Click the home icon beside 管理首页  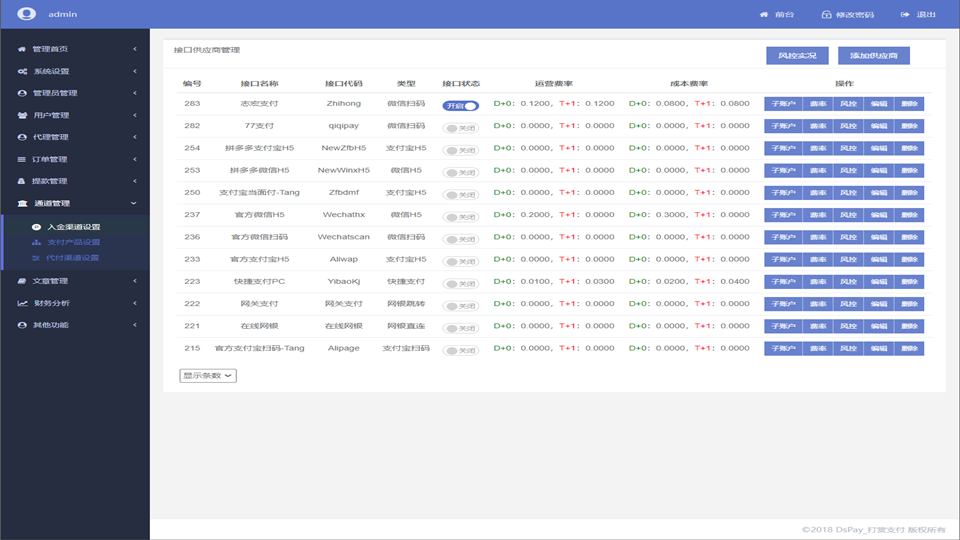point(22,49)
